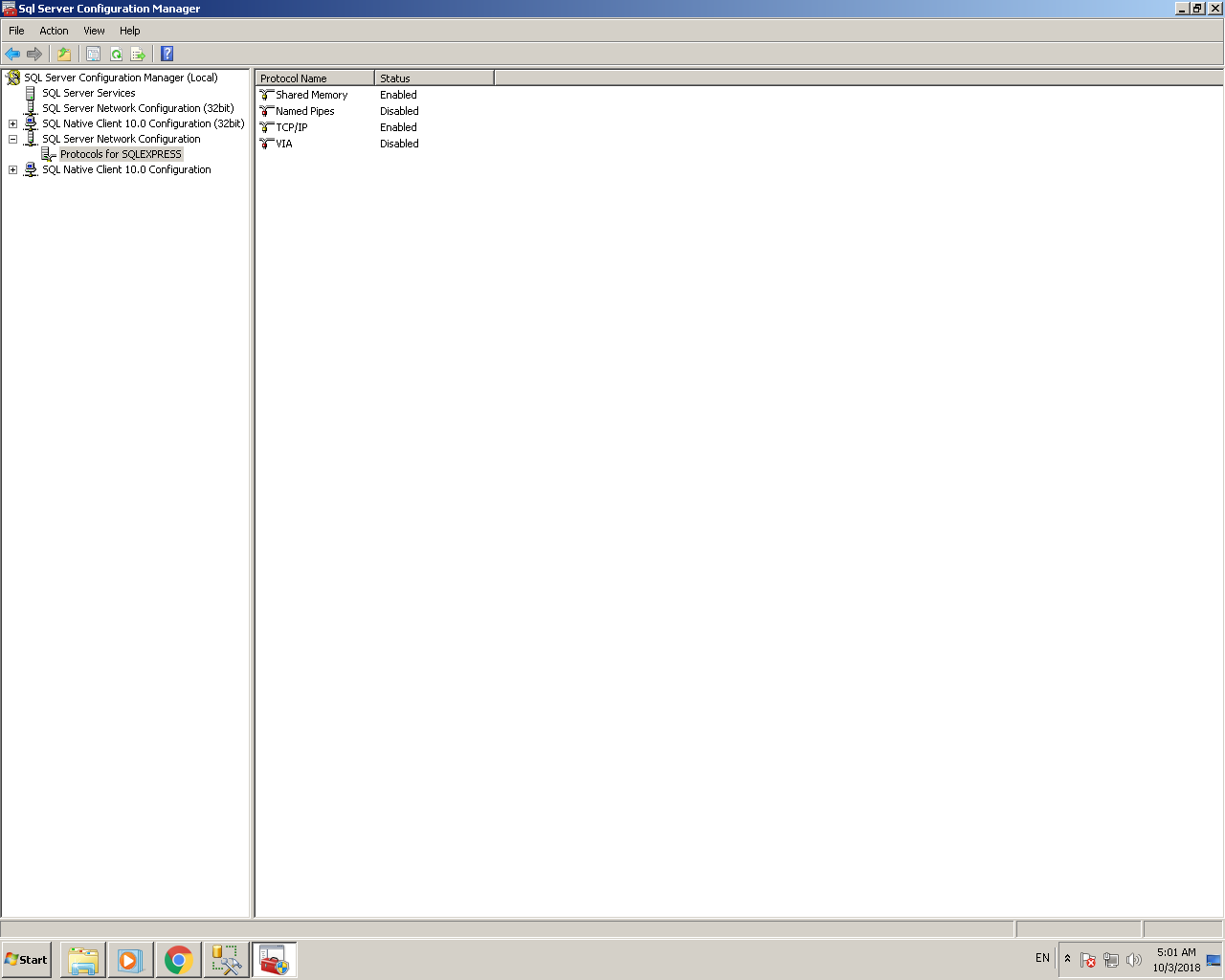Open the File menu

(x=16, y=31)
